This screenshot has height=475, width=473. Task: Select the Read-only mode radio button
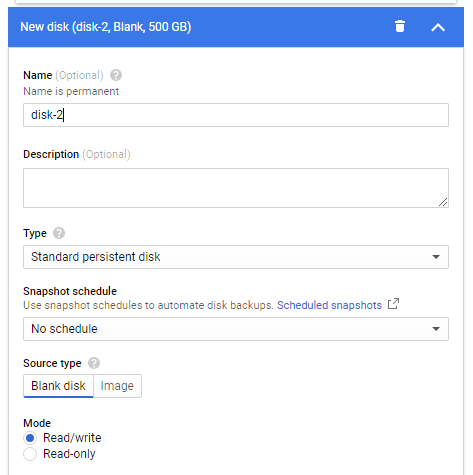[30, 454]
